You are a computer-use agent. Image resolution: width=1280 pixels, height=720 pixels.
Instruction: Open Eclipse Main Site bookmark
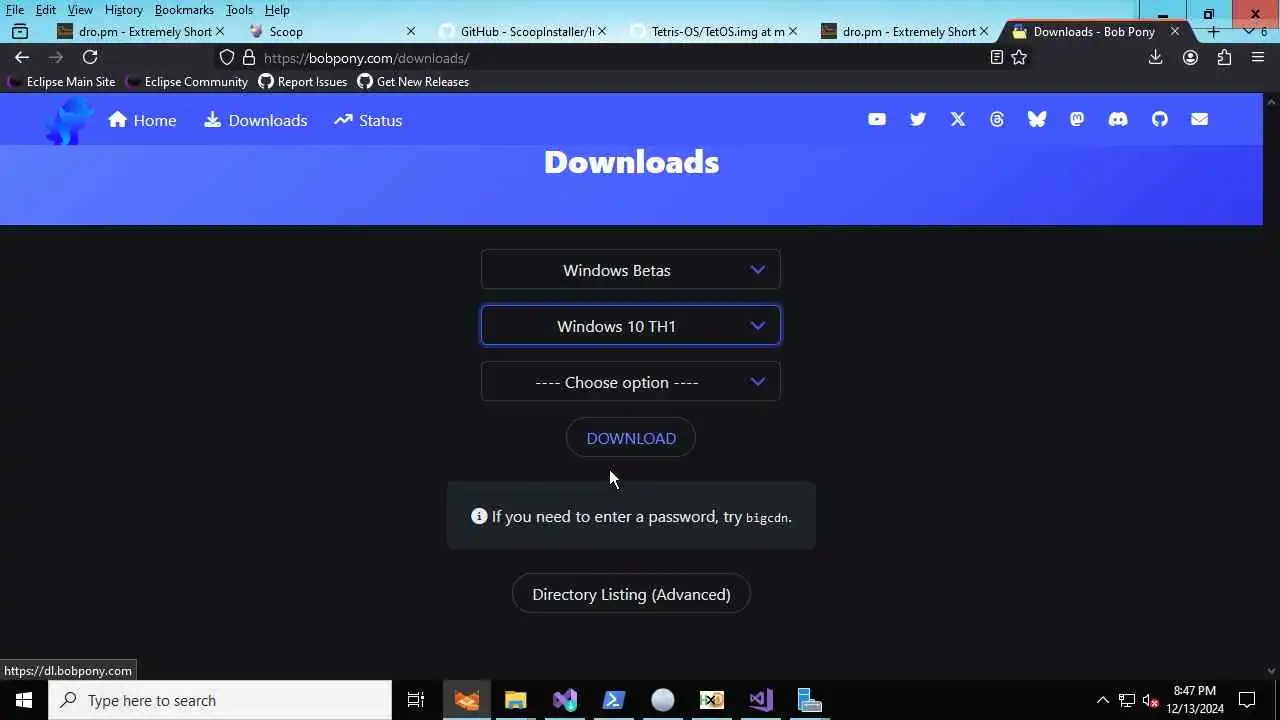[x=61, y=82]
